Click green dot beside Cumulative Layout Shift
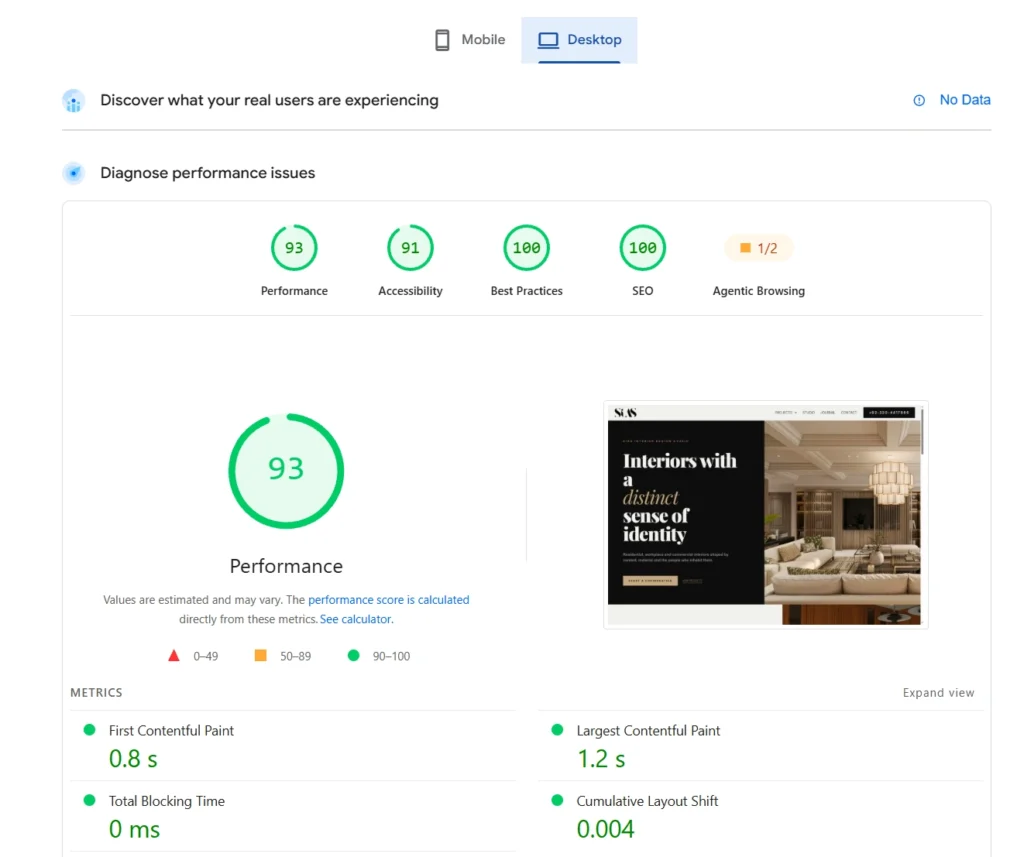This screenshot has width=1024, height=857. tap(557, 800)
